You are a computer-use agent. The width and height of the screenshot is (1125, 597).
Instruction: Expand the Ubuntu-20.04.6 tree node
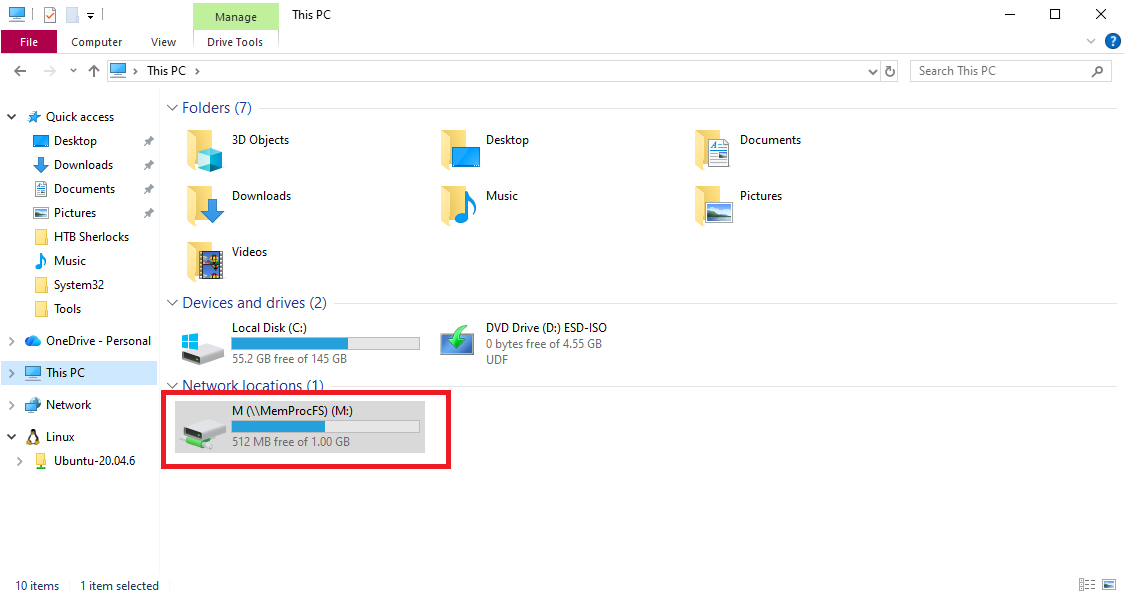tap(20, 461)
